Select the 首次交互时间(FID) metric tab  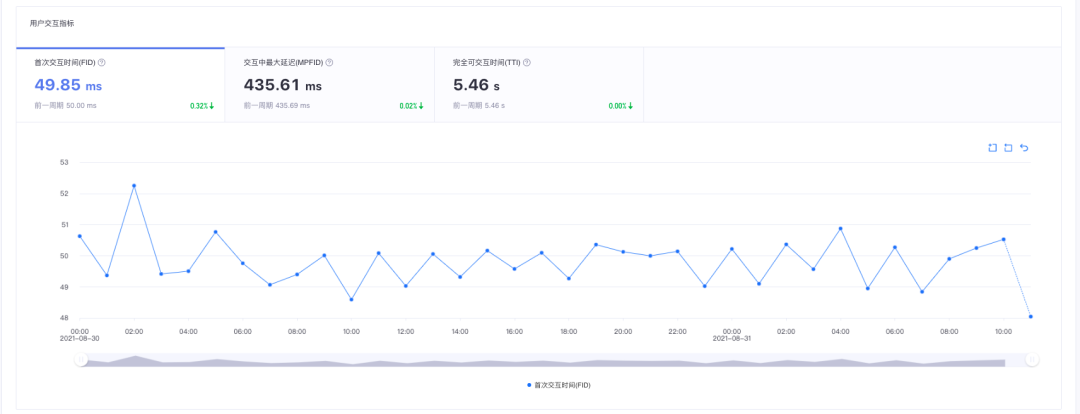[x=121, y=85]
